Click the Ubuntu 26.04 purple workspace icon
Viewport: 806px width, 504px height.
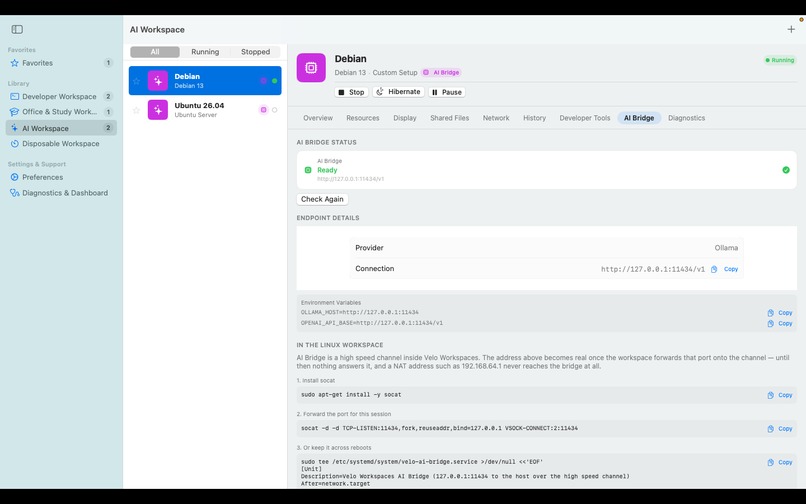[x=158, y=110]
